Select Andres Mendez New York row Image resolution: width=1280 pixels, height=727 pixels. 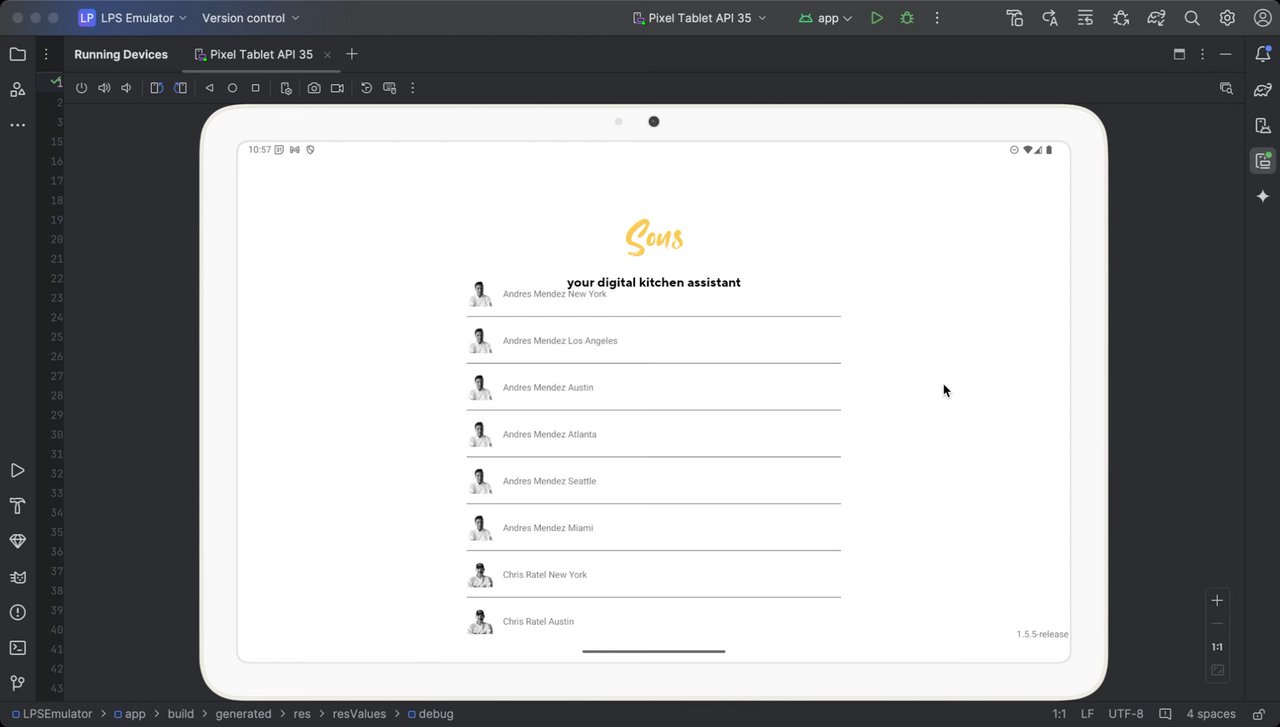pyautogui.click(x=653, y=294)
